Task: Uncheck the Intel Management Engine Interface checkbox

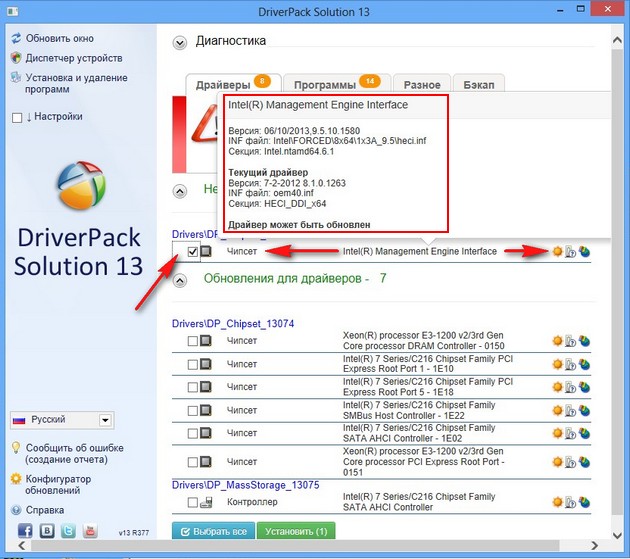Action: (x=193, y=252)
